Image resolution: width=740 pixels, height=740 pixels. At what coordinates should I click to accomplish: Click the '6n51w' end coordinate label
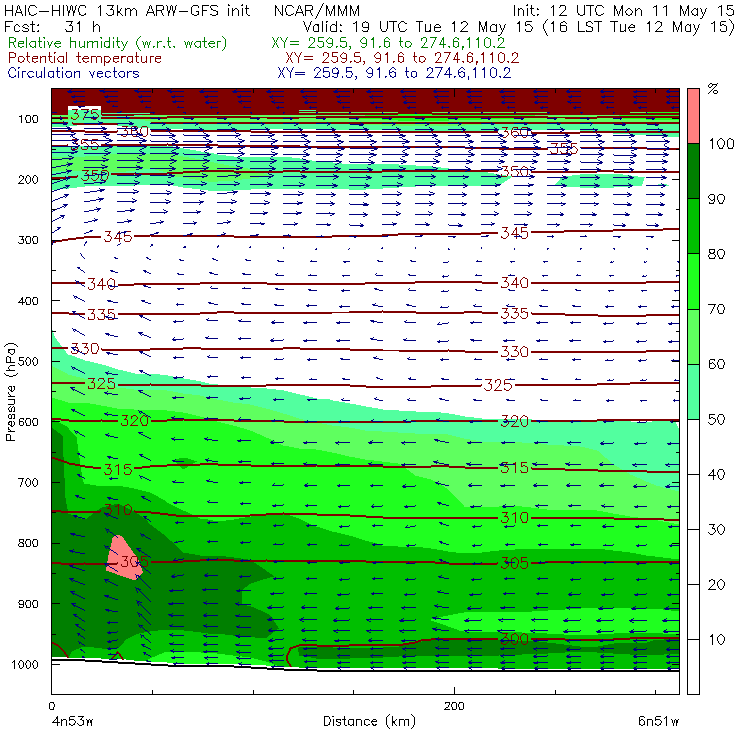click(658, 722)
